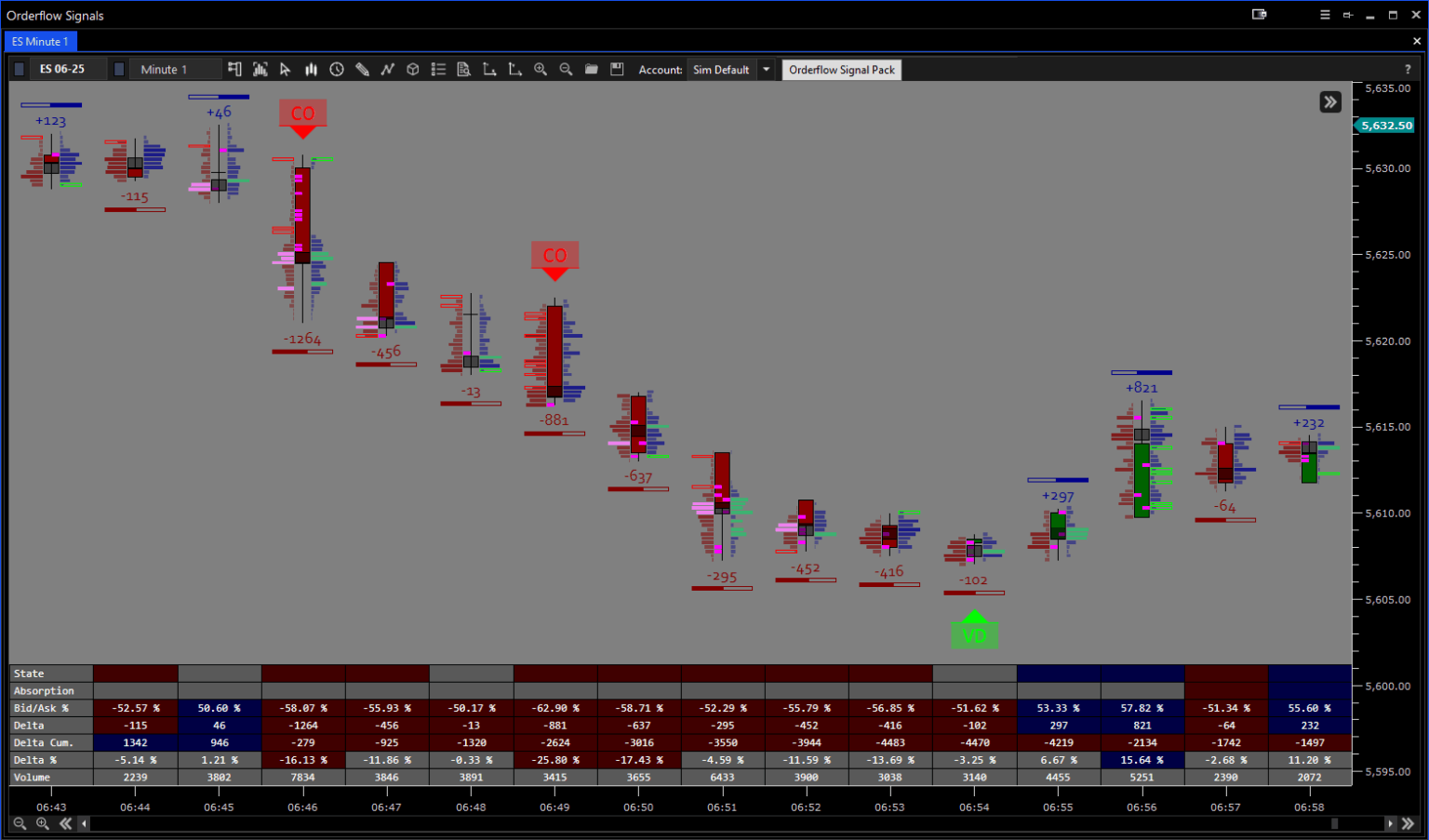This screenshot has height=840, width=1429.
Task: Select the Cursor pointer tool in the toolbar
Action: click(285, 70)
